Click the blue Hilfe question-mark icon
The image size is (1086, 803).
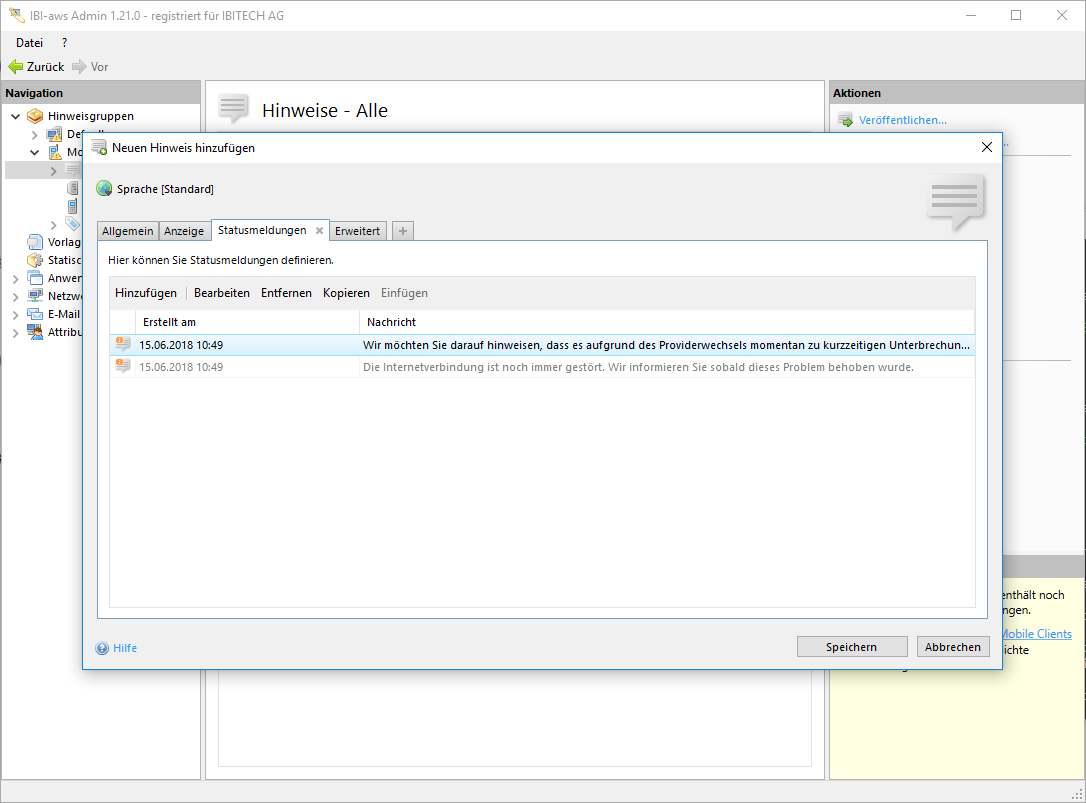pos(102,648)
